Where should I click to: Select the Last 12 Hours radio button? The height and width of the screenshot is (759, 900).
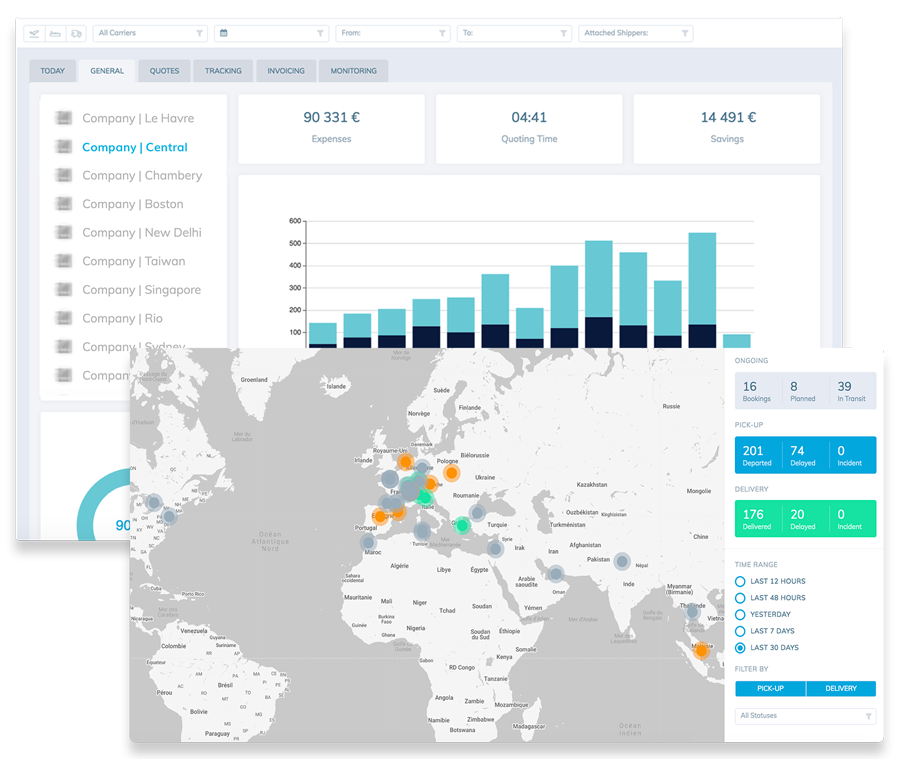pyautogui.click(x=740, y=581)
